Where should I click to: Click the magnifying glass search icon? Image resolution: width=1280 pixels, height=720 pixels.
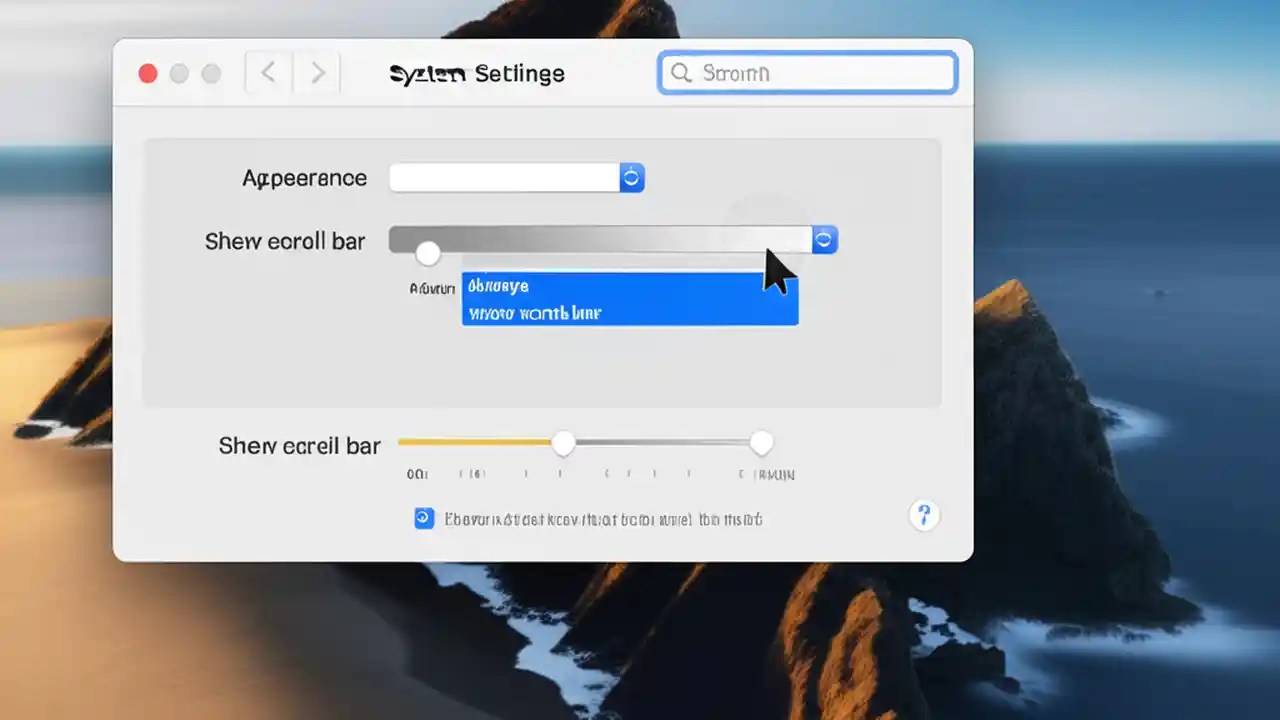click(681, 73)
